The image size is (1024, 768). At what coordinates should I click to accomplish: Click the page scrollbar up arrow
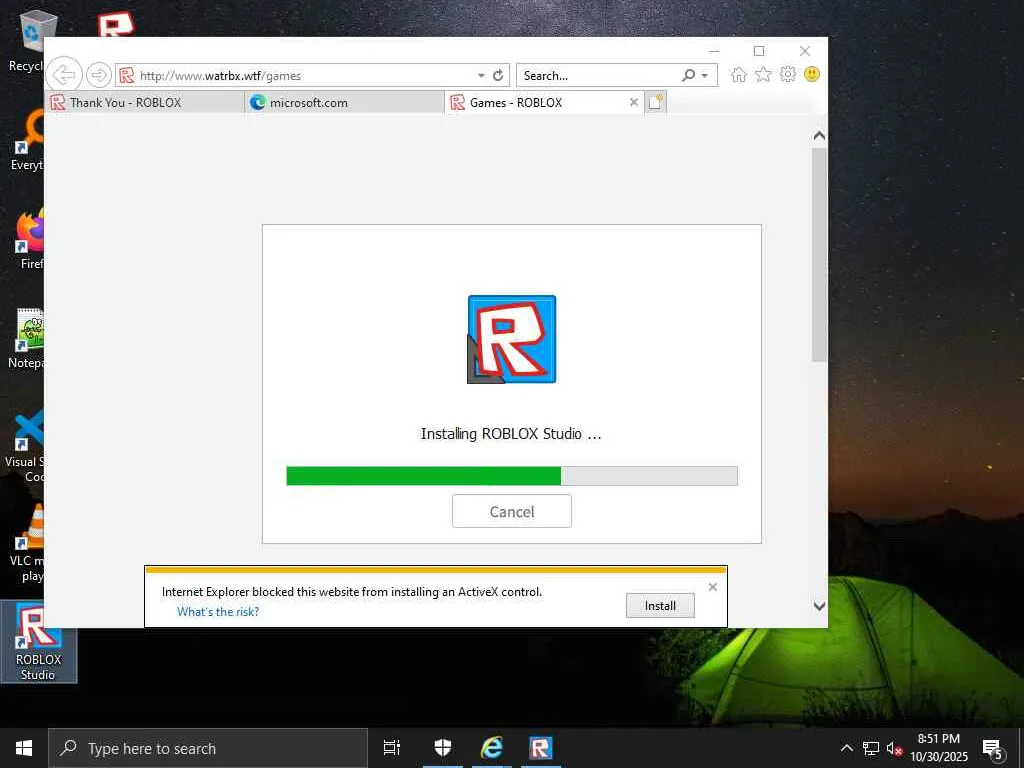[x=819, y=136]
